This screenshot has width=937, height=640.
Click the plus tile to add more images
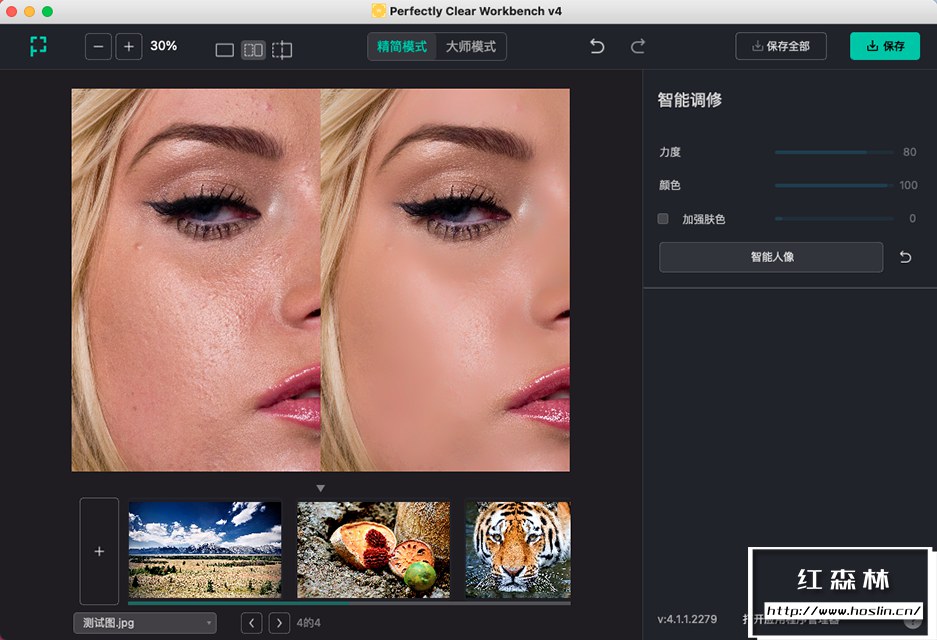99,551
